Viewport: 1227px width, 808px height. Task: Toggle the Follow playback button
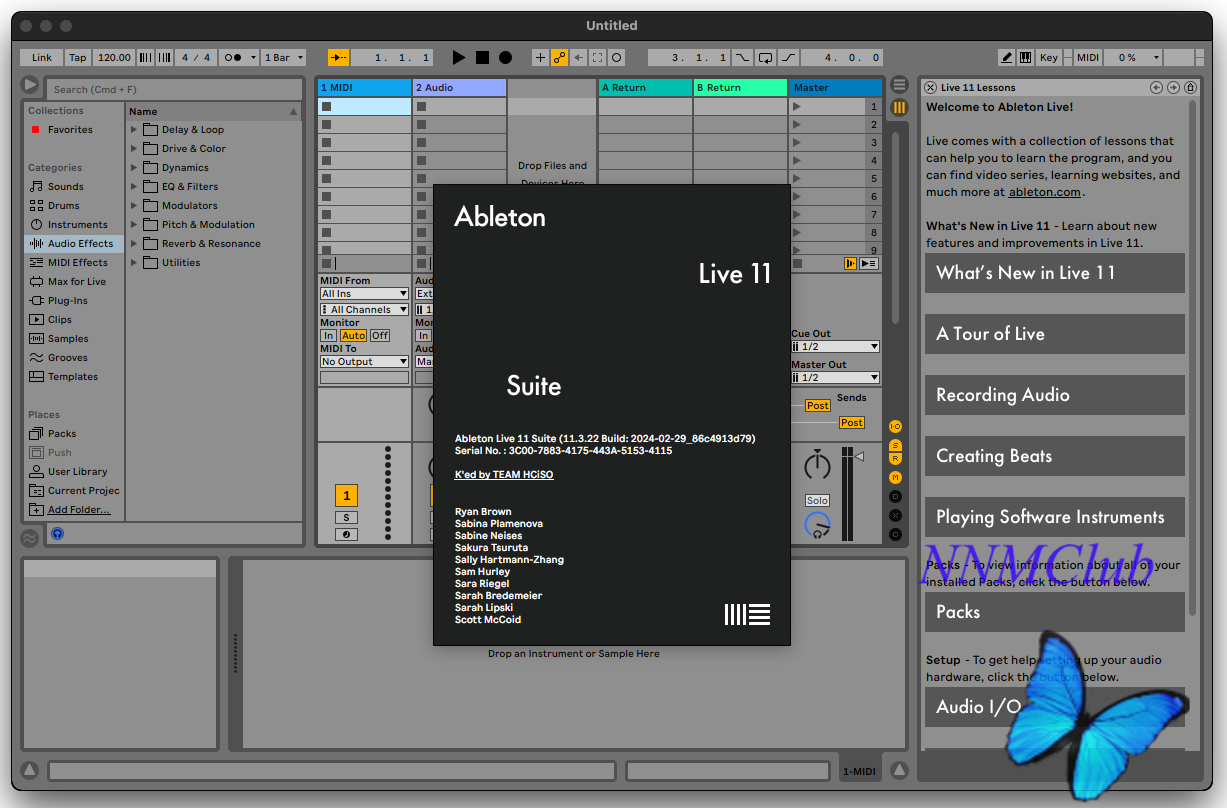tap(339, 58)
